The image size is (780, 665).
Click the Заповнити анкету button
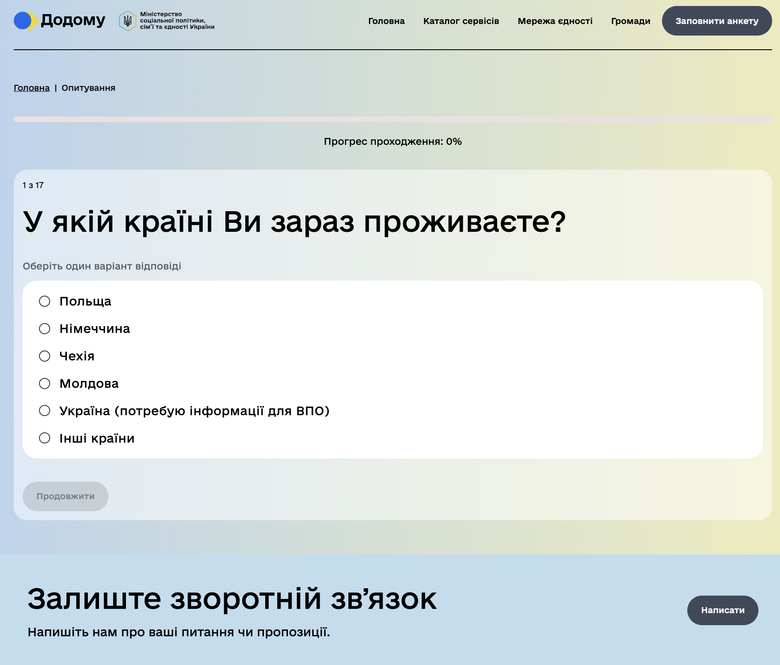[x=716, y=21]
